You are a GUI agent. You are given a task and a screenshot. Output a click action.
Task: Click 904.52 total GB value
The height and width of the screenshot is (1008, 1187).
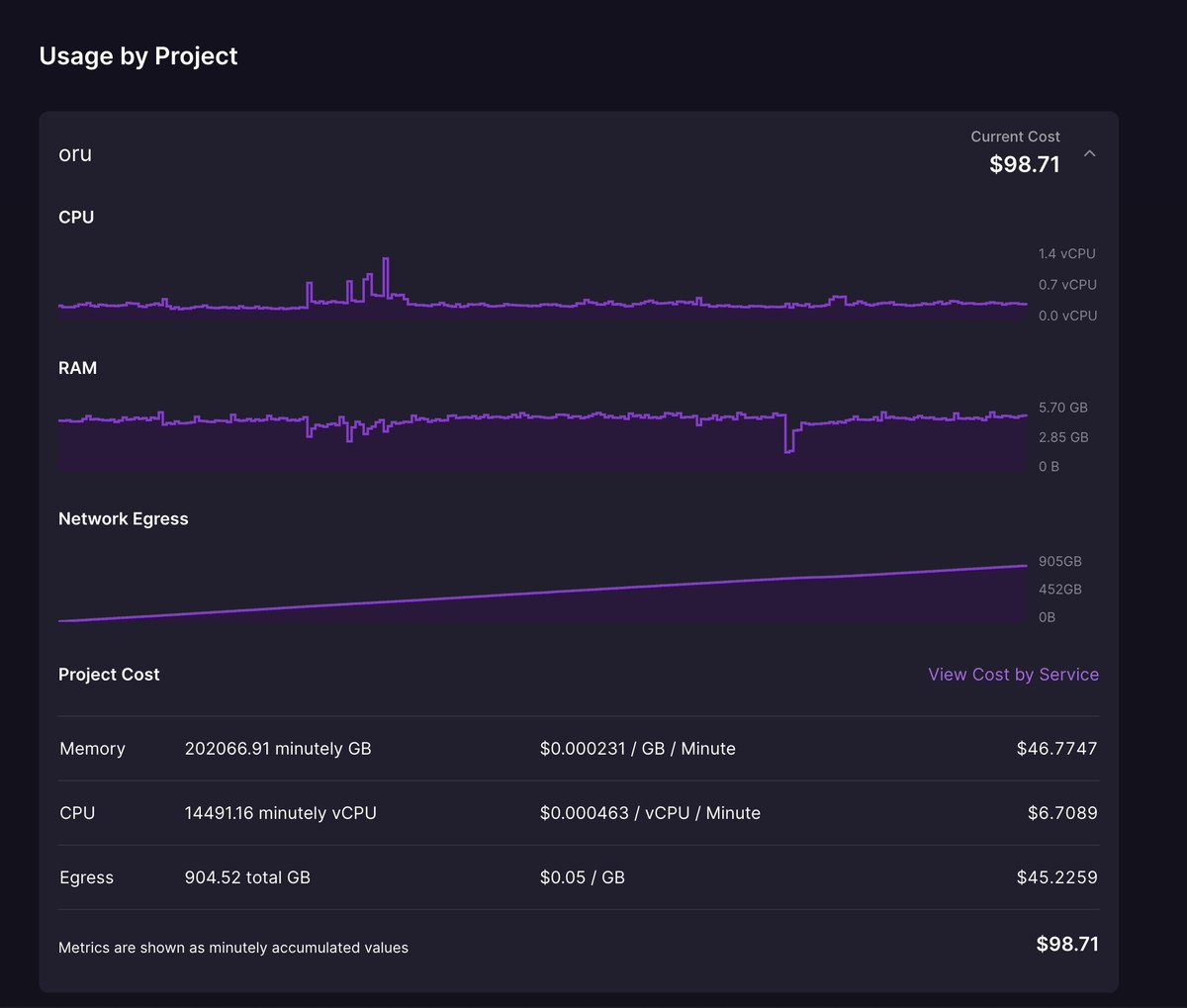247,877
